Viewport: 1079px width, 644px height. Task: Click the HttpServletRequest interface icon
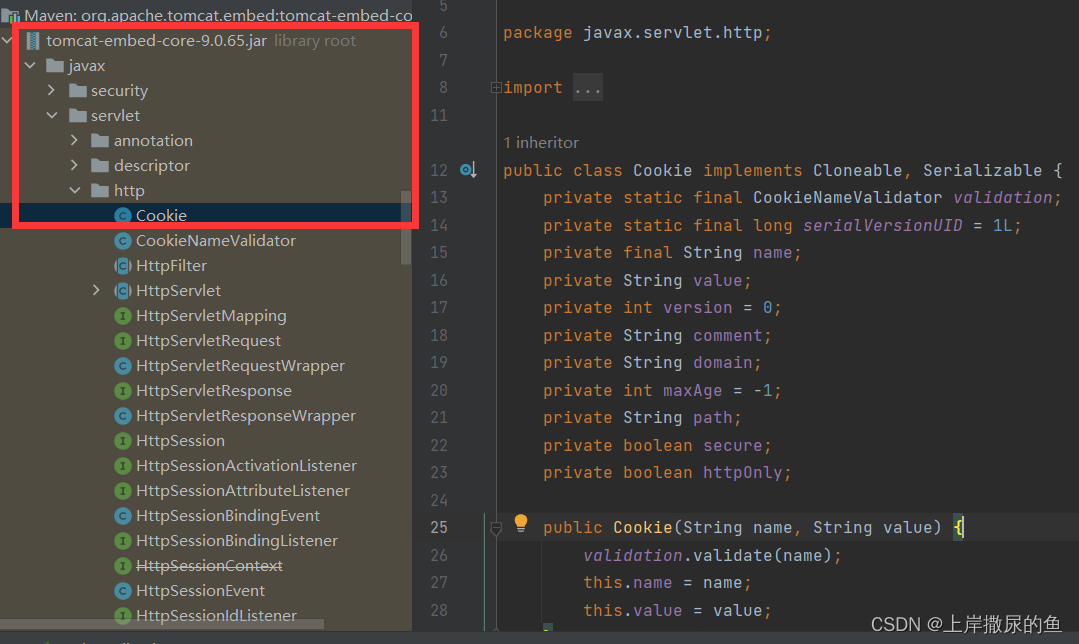click(x=122, y=341)
